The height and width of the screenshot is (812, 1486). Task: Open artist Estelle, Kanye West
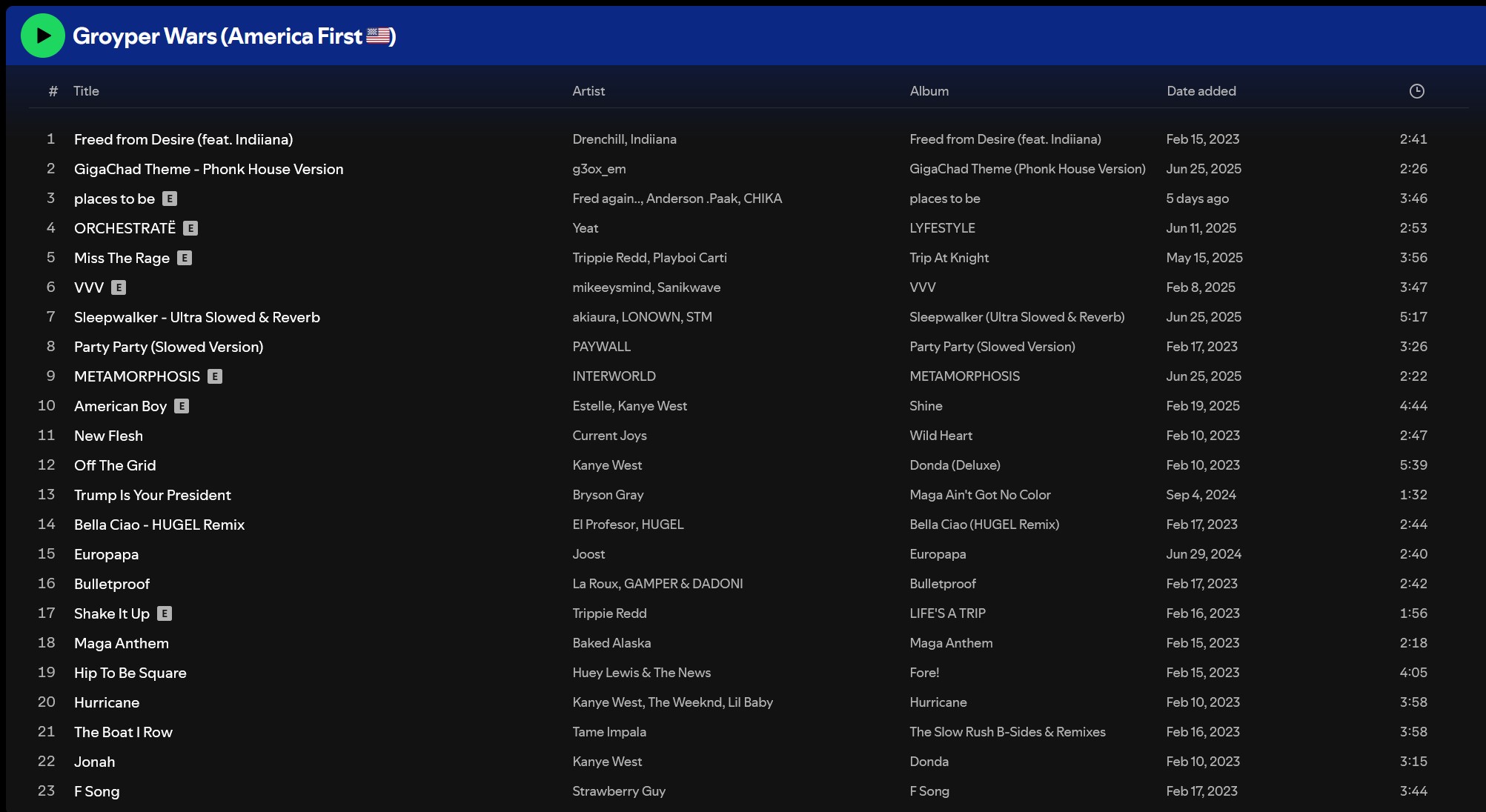629,406
